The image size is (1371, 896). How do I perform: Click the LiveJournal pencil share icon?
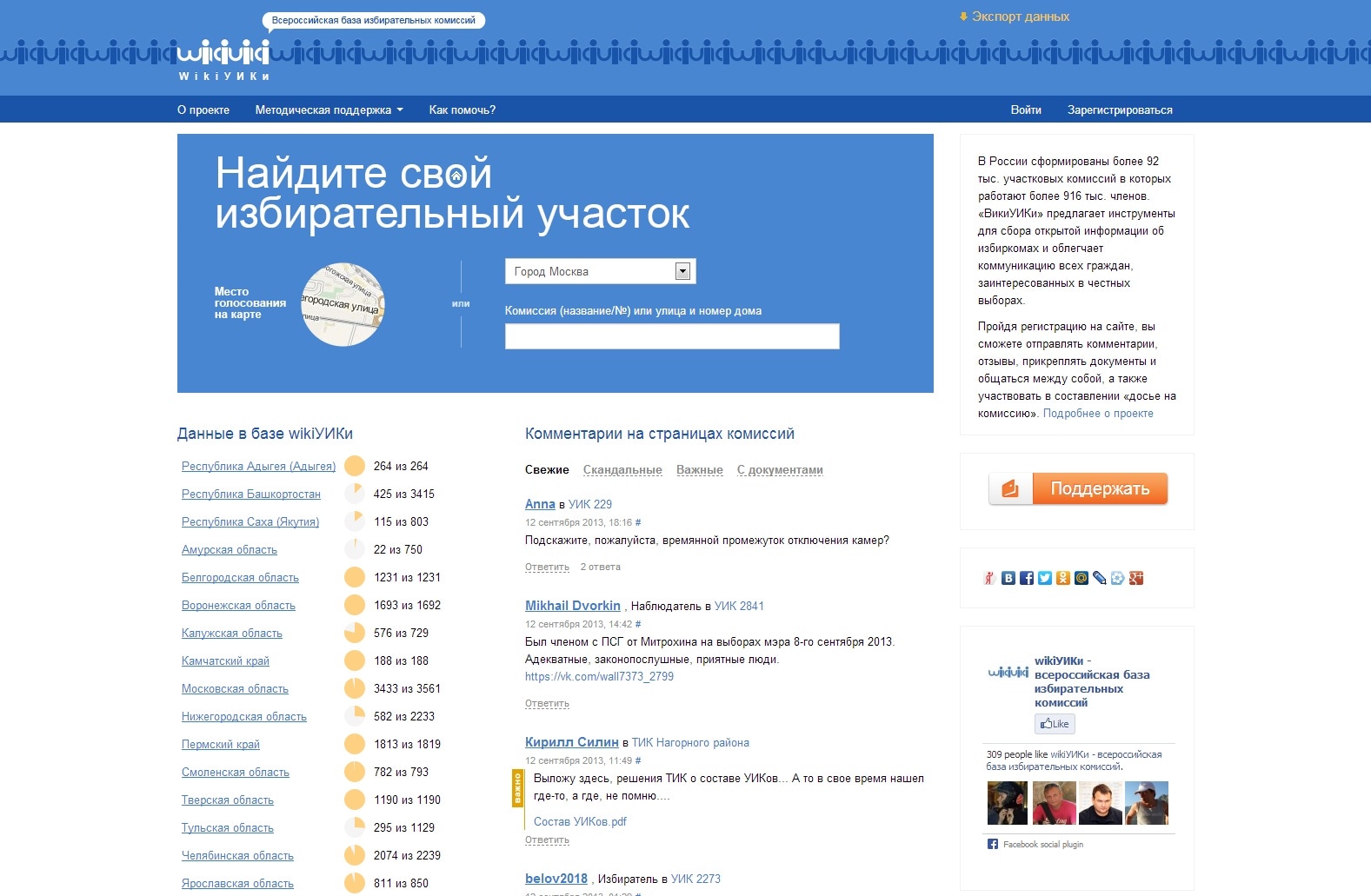pyautogui.click(x=1100, y=578)
